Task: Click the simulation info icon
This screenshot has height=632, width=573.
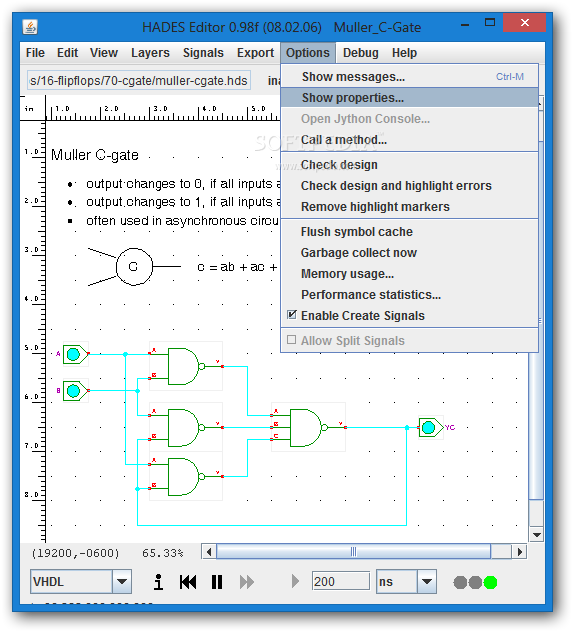Action: [x=158, y=582]
